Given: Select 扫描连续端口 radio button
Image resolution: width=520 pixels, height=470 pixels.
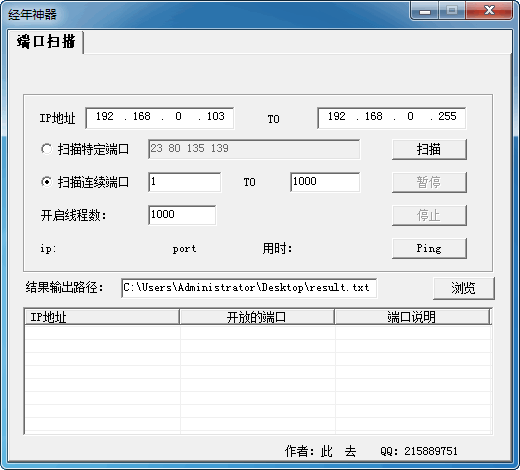Looking at the screenshot, I should (85, 182).
